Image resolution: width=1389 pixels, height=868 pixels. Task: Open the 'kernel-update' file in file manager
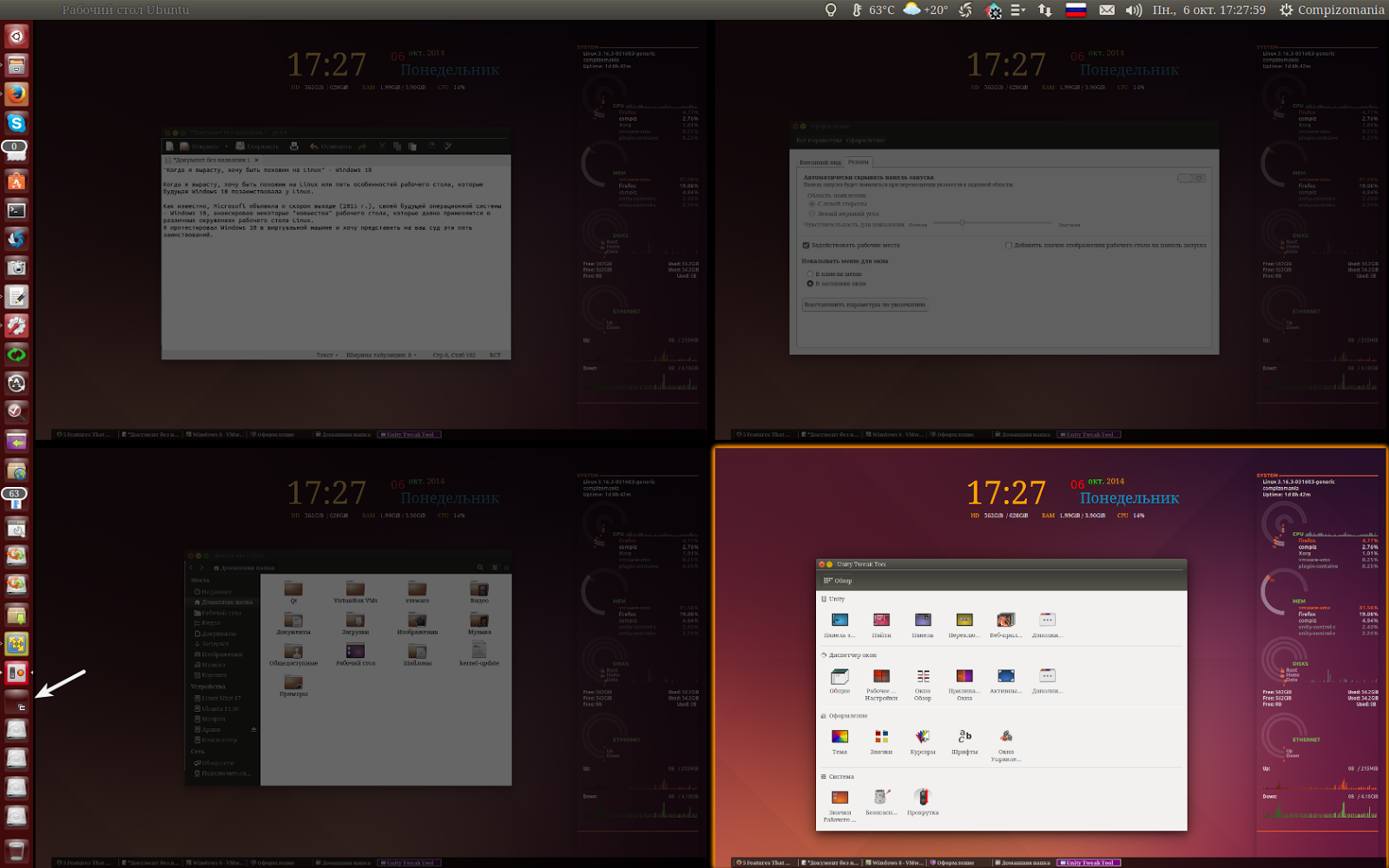479,654
